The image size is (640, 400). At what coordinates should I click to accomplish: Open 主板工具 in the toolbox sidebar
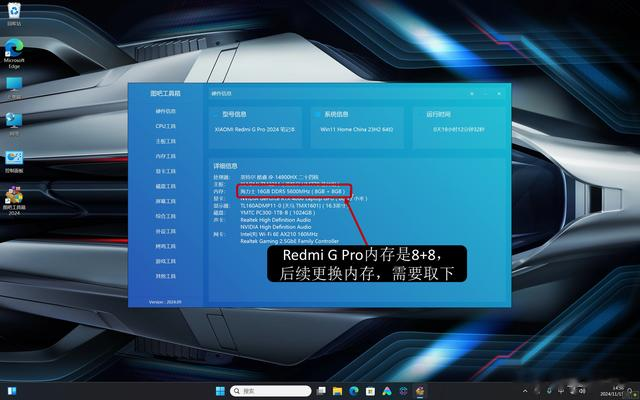tap(165, 141)
